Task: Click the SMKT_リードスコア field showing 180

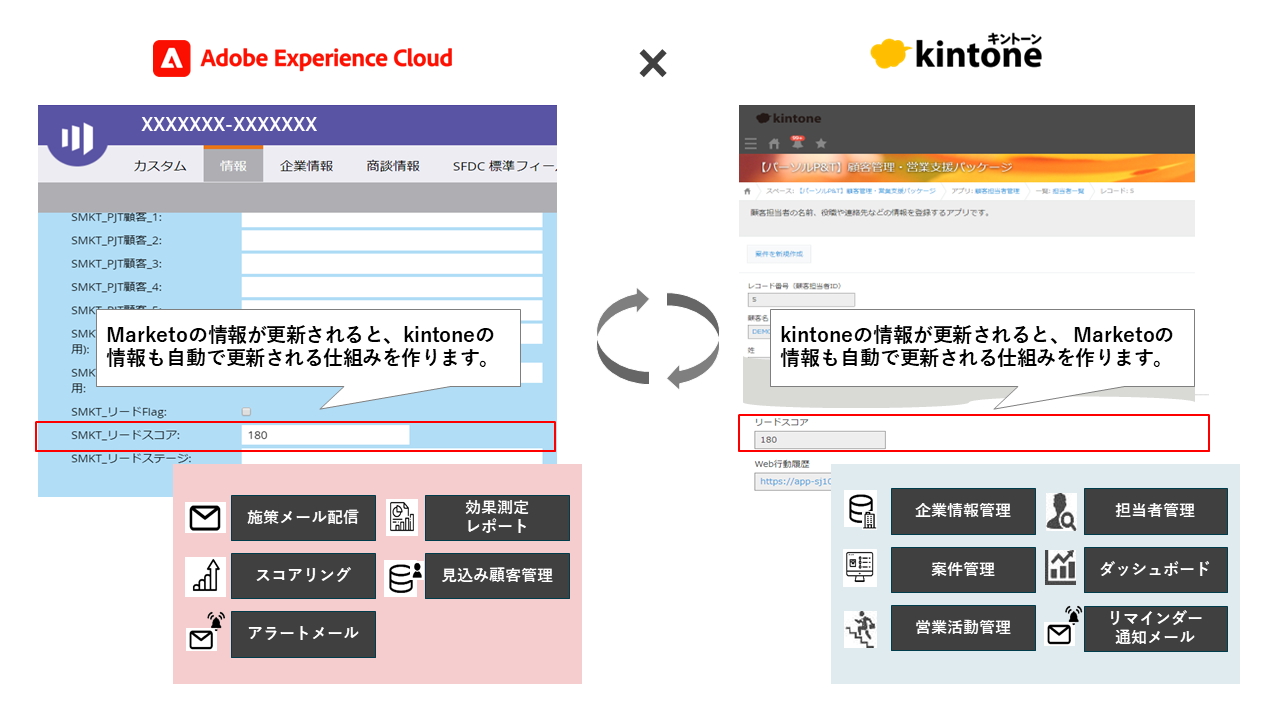Action: (x=325, y=435)
